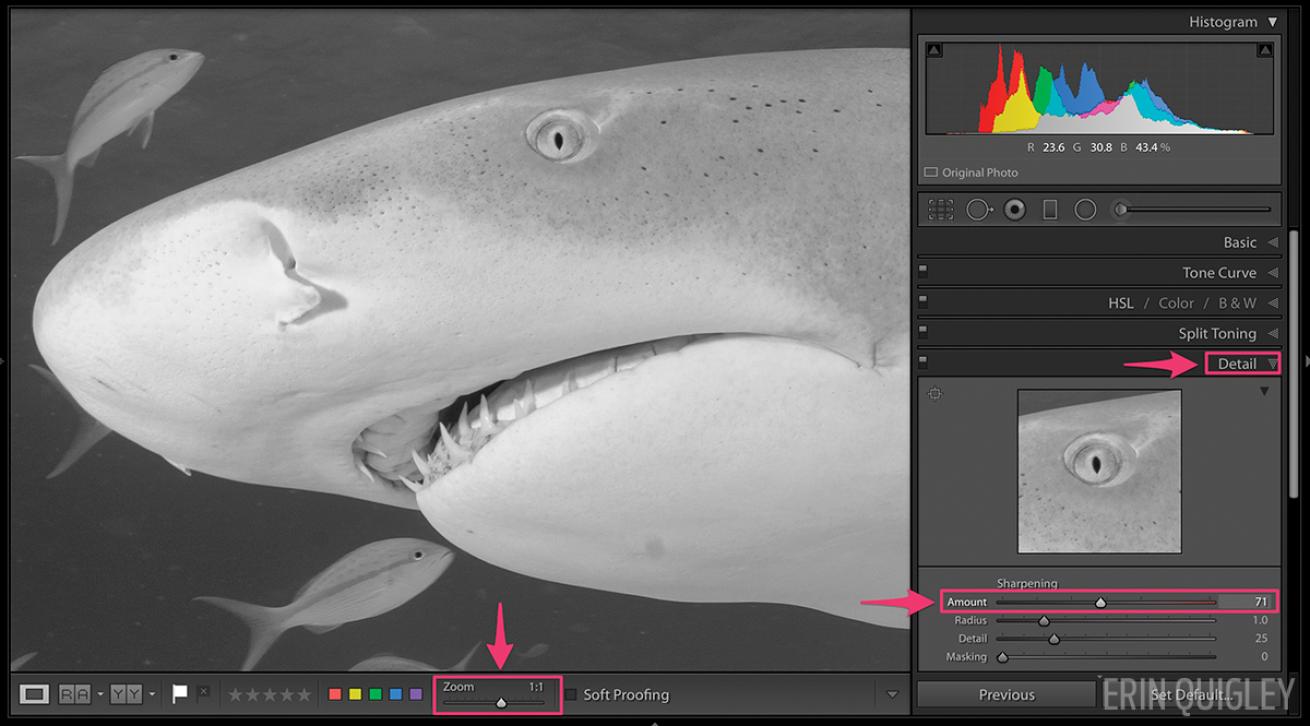Click the Loupe view icon in toolbar
1310x726 pixels.
click(x=35, y=694)
